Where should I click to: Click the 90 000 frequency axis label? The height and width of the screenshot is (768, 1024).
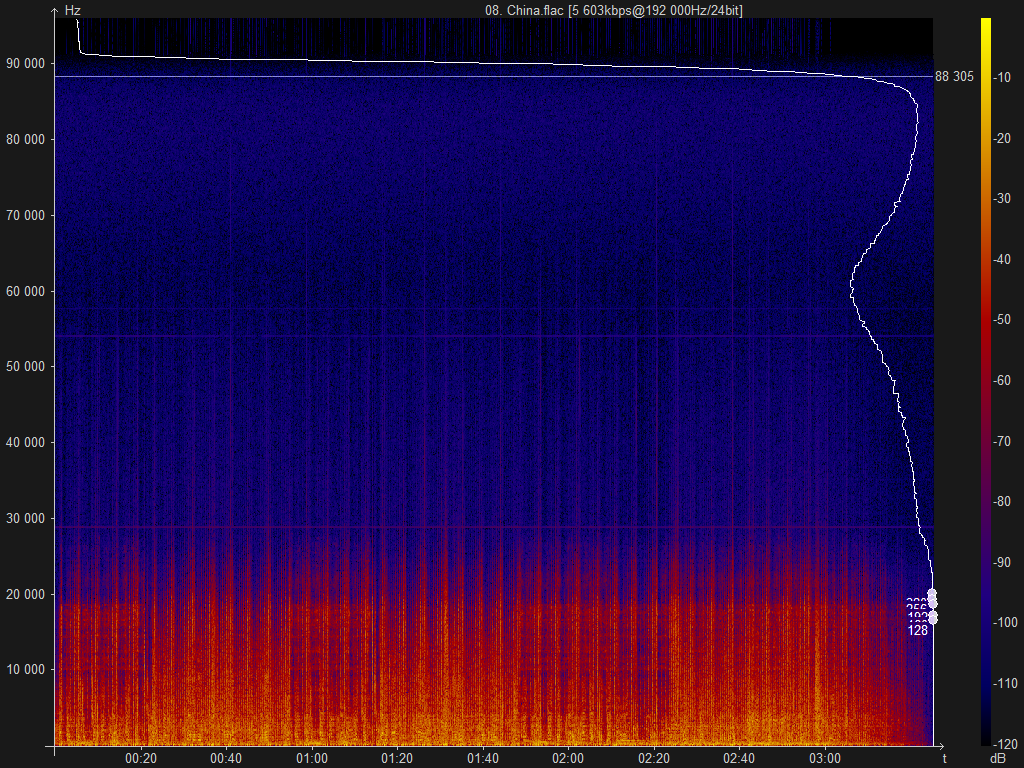click(x=26, y=63)
